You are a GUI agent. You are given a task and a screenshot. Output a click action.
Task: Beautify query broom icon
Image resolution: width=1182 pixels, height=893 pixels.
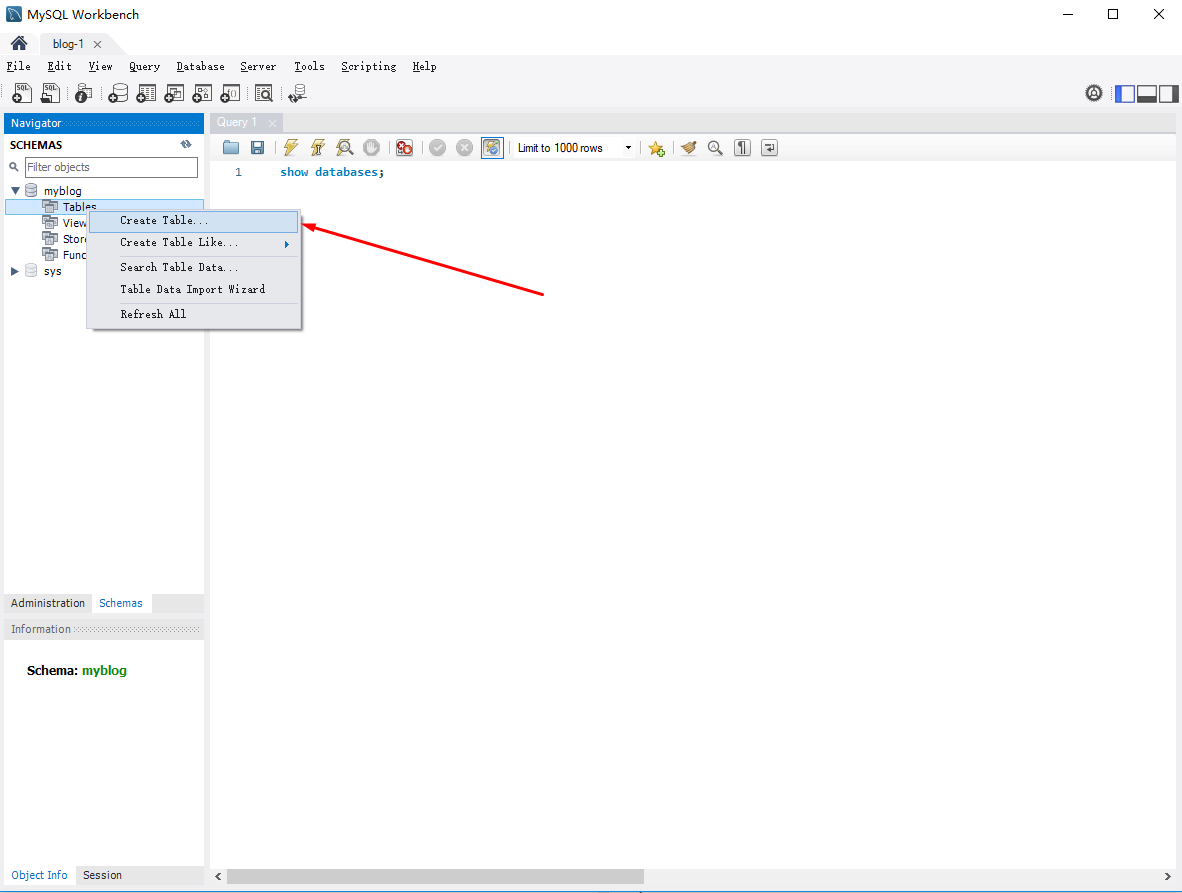[x=688, y=148]
